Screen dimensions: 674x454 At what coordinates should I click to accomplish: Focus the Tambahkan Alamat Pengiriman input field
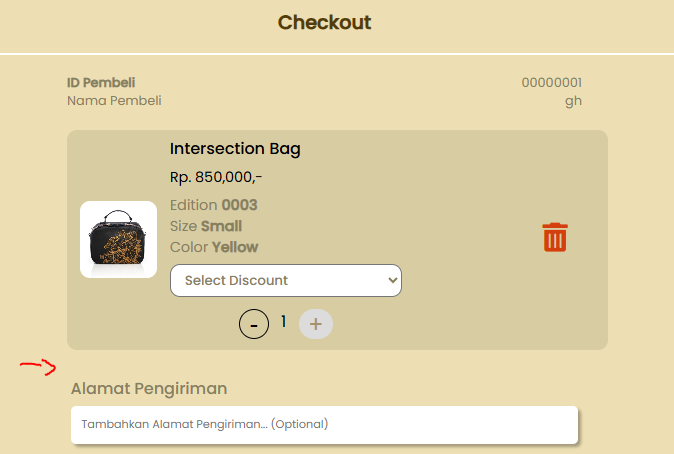325,425
